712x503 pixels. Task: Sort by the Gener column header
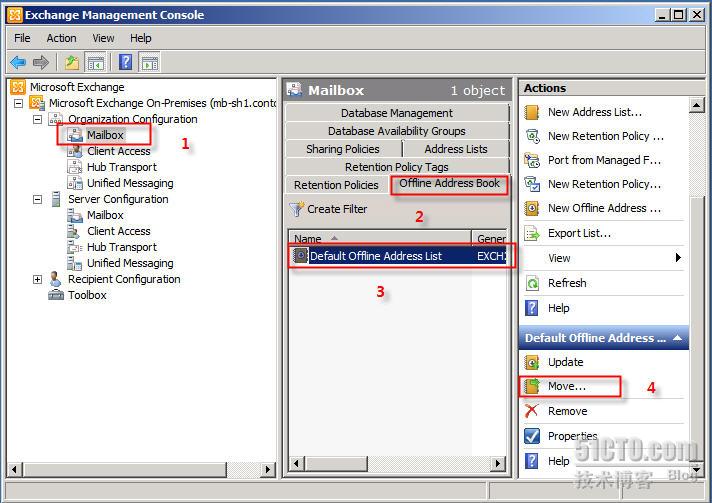point(490,238)
